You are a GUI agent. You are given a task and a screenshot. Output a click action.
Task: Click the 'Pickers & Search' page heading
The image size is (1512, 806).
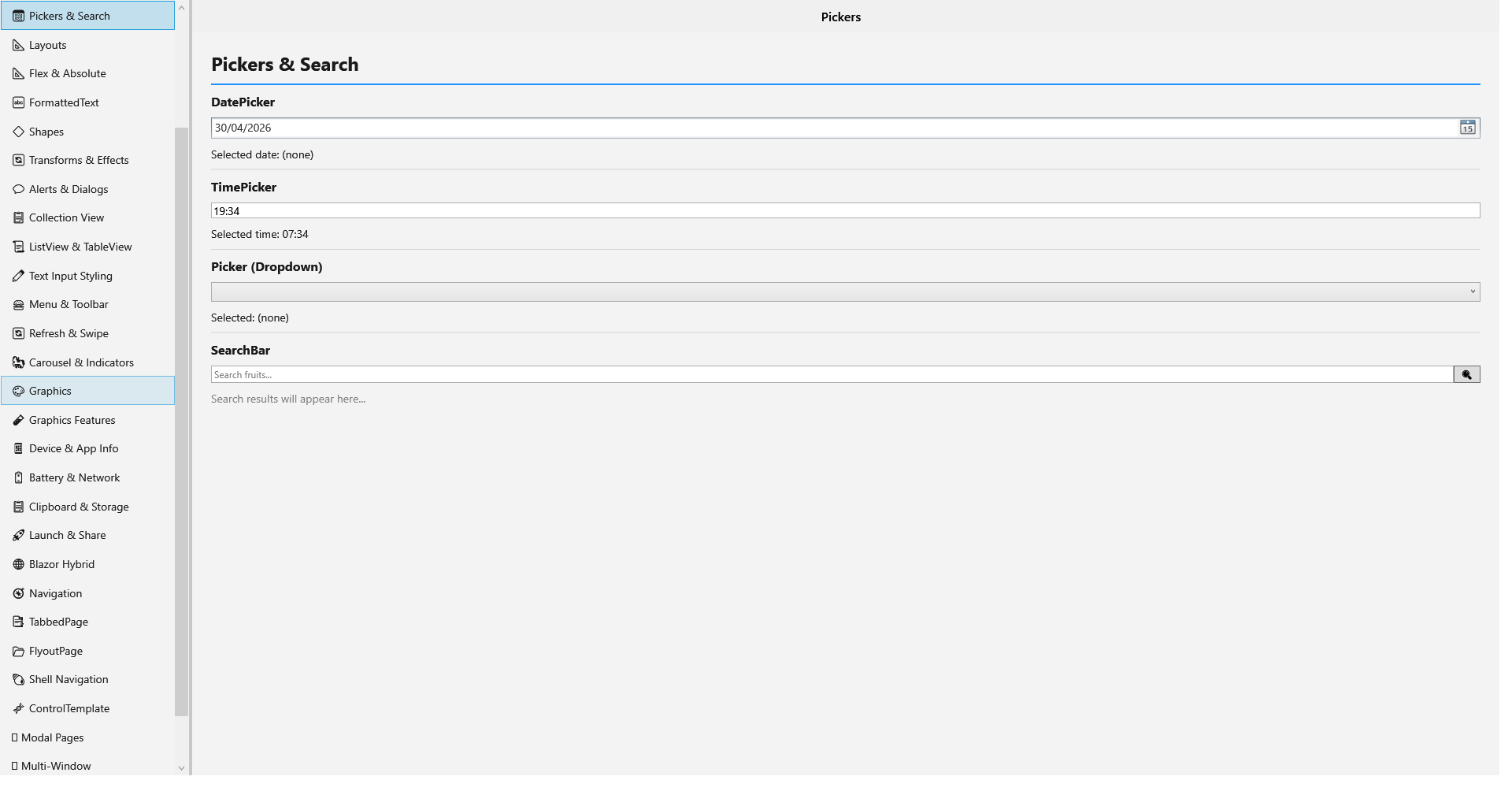285,65
